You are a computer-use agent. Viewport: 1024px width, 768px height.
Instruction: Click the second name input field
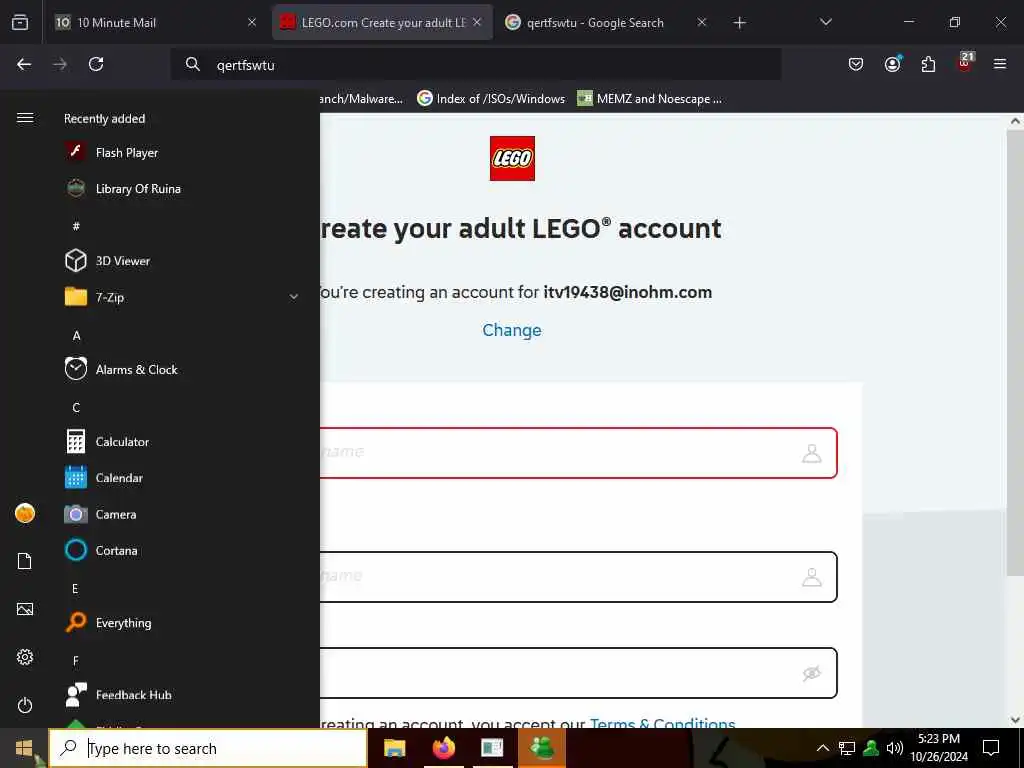tap(579, 577)
